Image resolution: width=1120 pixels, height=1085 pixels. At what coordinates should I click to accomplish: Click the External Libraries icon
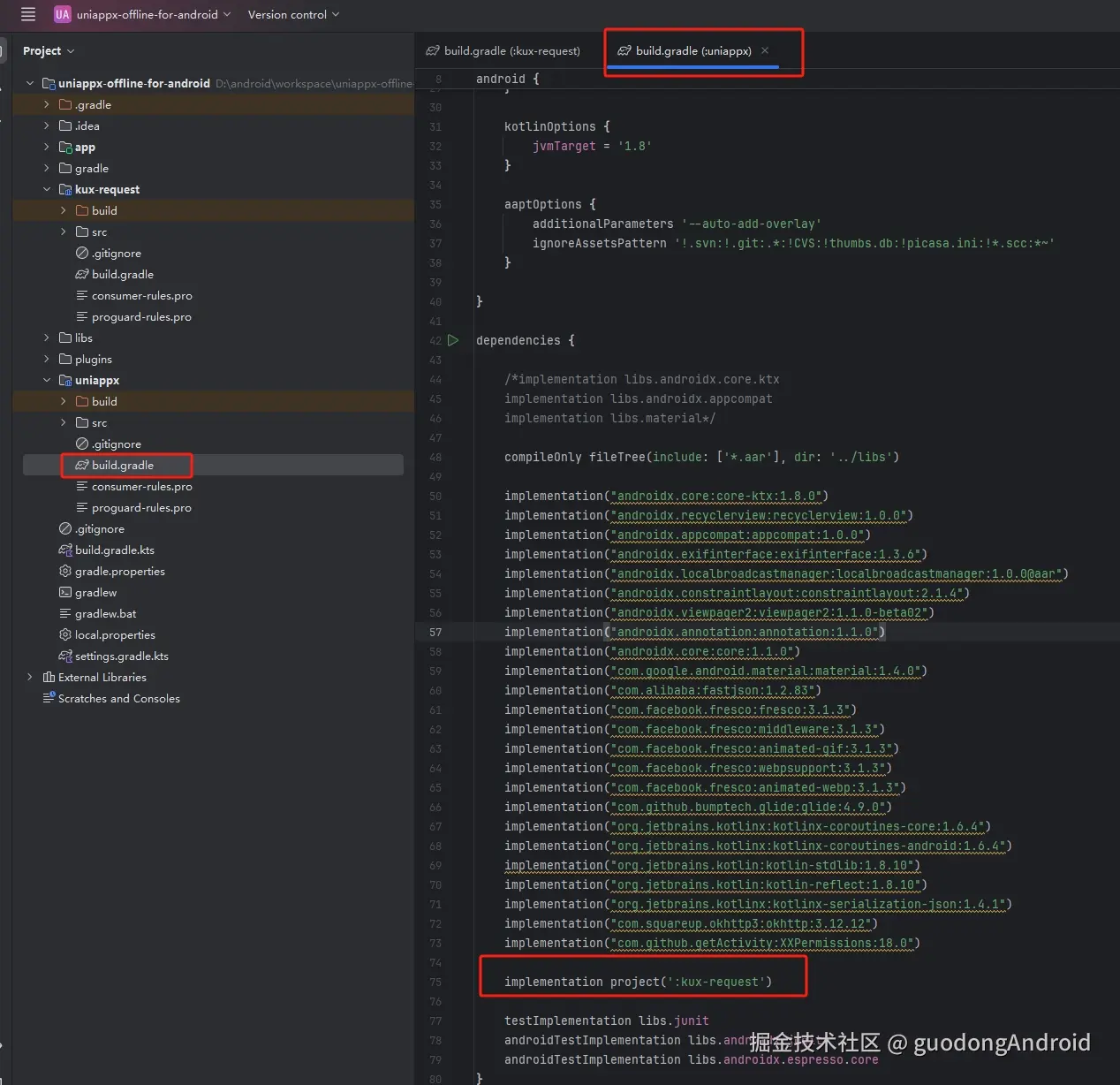49,677
